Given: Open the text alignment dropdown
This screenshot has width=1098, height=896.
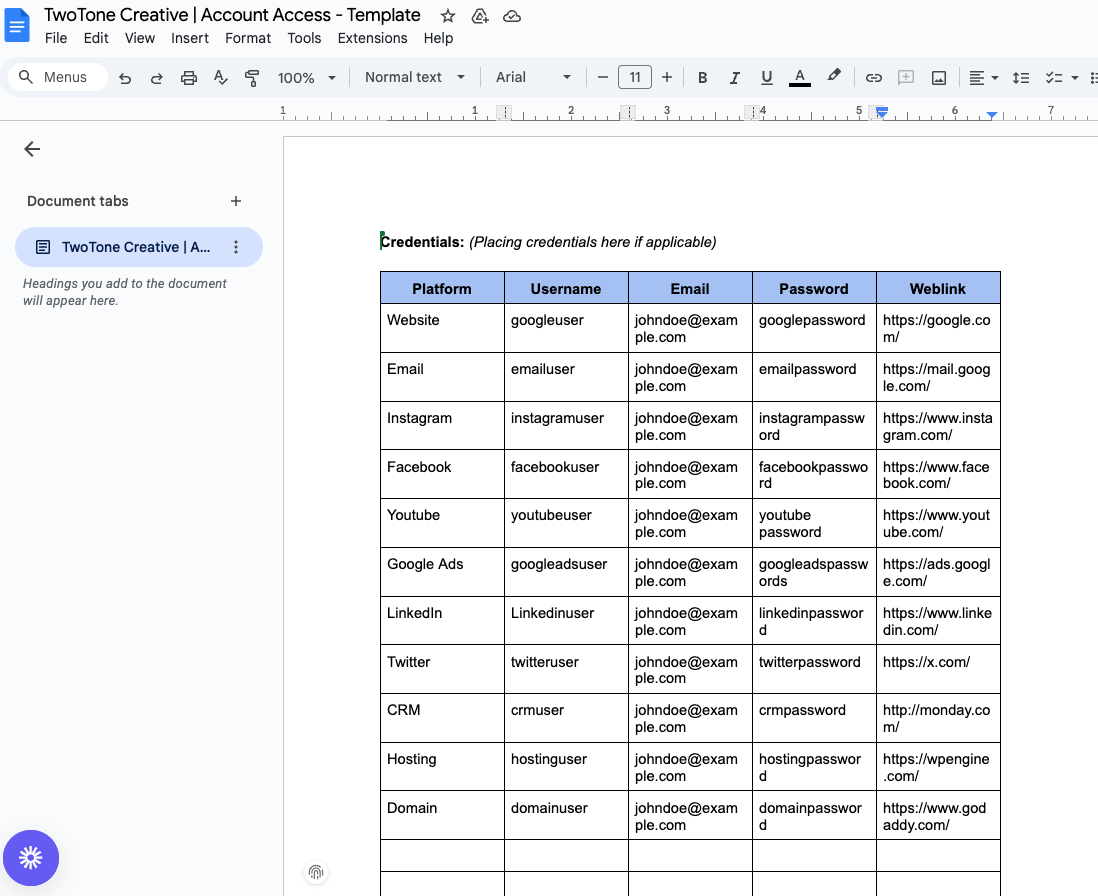Looking at the screenshot, I should point(983,78).
